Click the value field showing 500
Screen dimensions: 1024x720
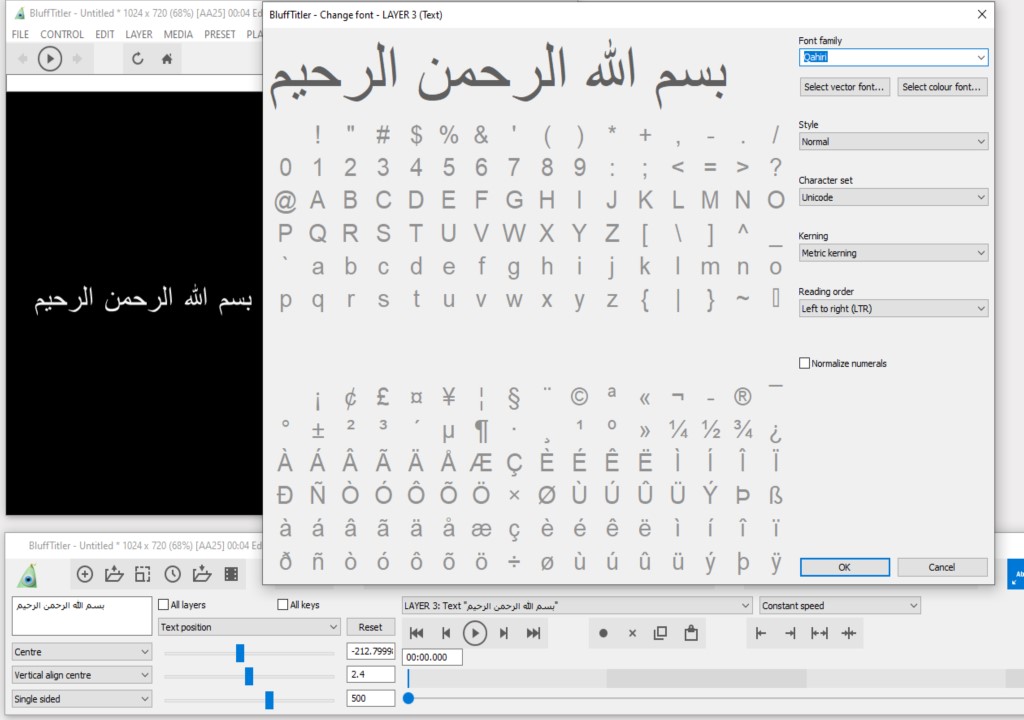click(371, 698)
